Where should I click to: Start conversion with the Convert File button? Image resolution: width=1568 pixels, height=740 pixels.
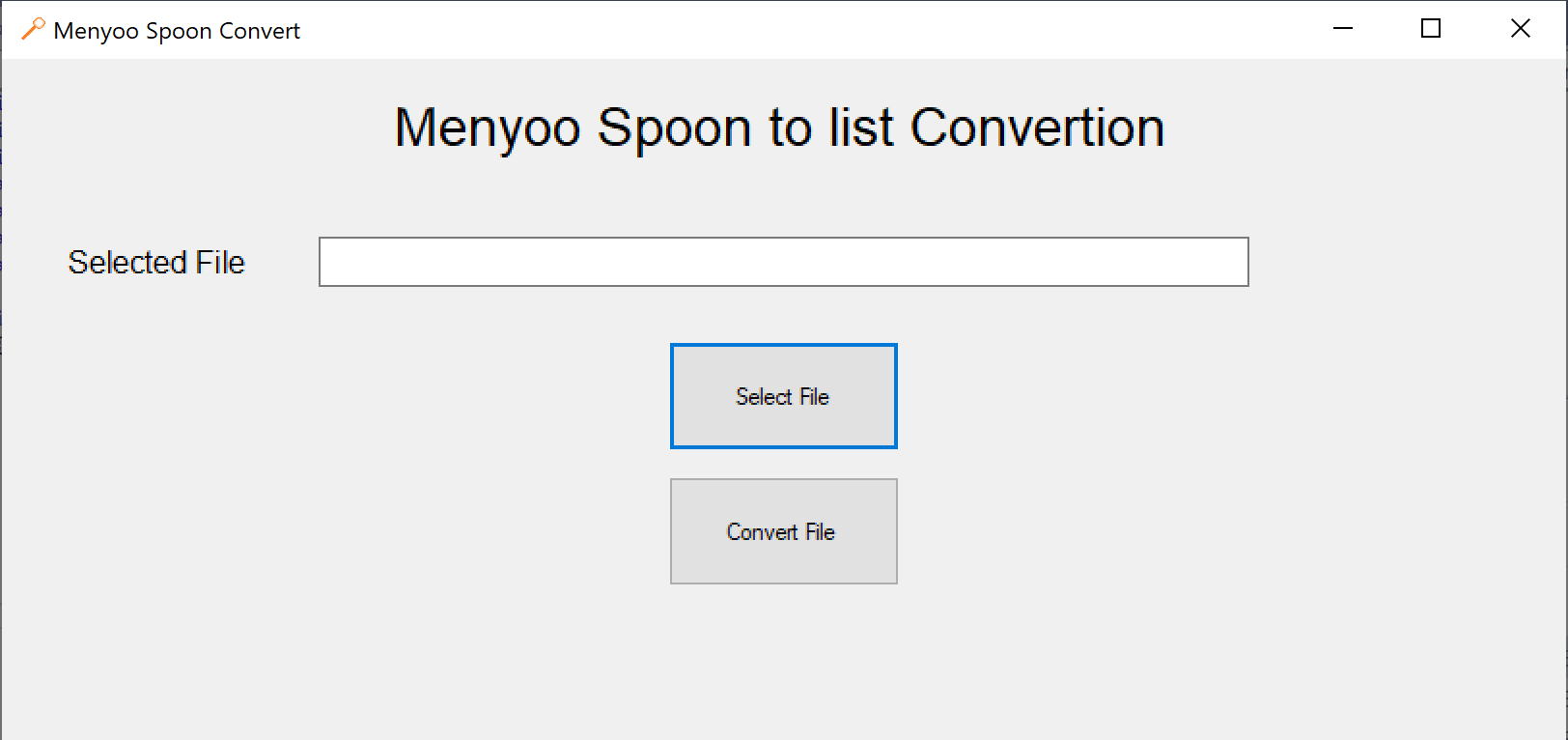[783, 531]
